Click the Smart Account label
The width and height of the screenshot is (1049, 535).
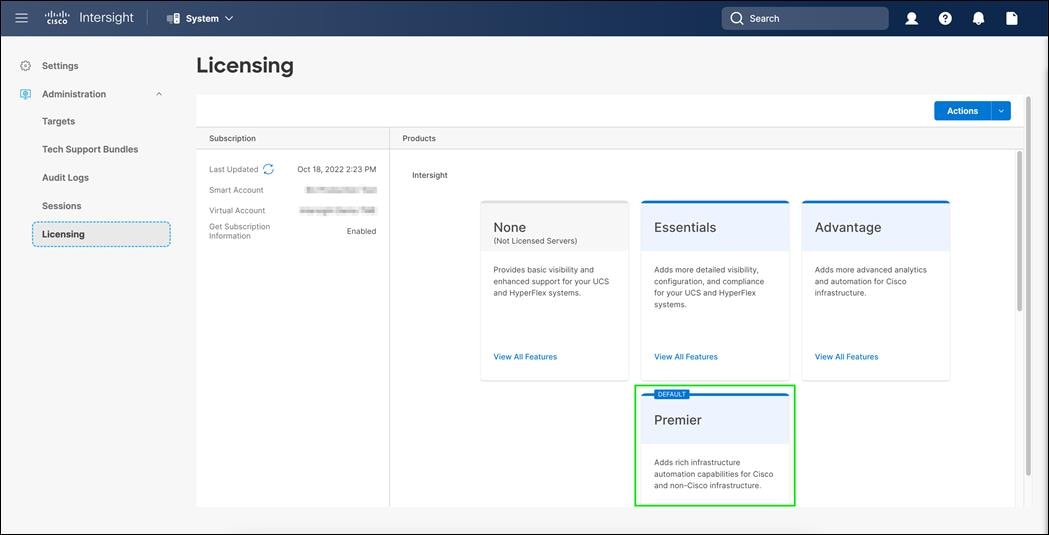pos(236,190)
